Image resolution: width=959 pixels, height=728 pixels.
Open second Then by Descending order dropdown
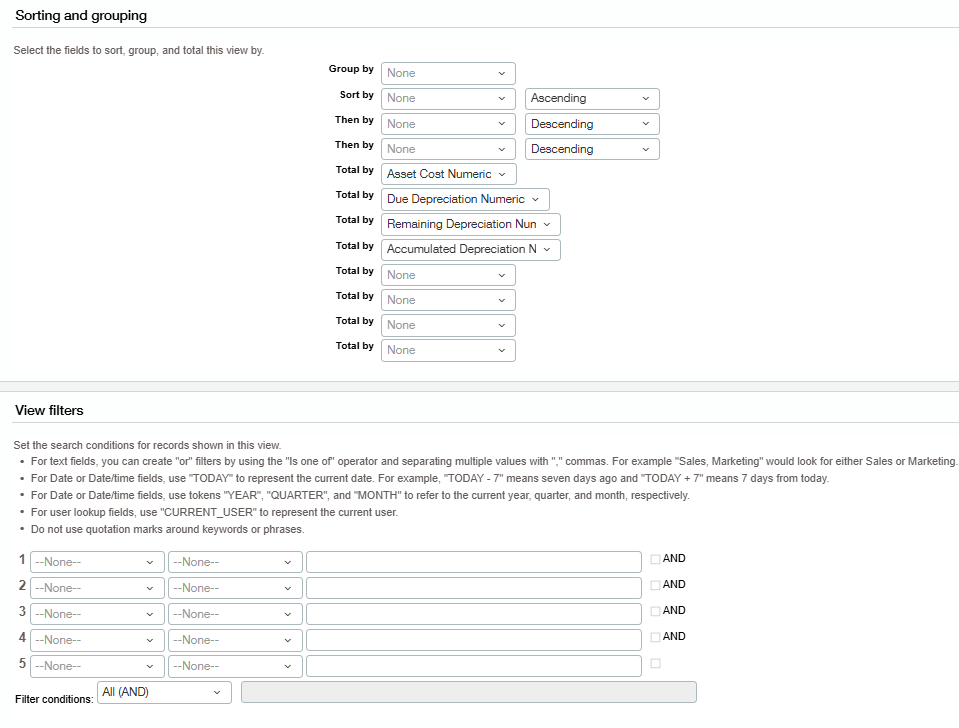592,149
